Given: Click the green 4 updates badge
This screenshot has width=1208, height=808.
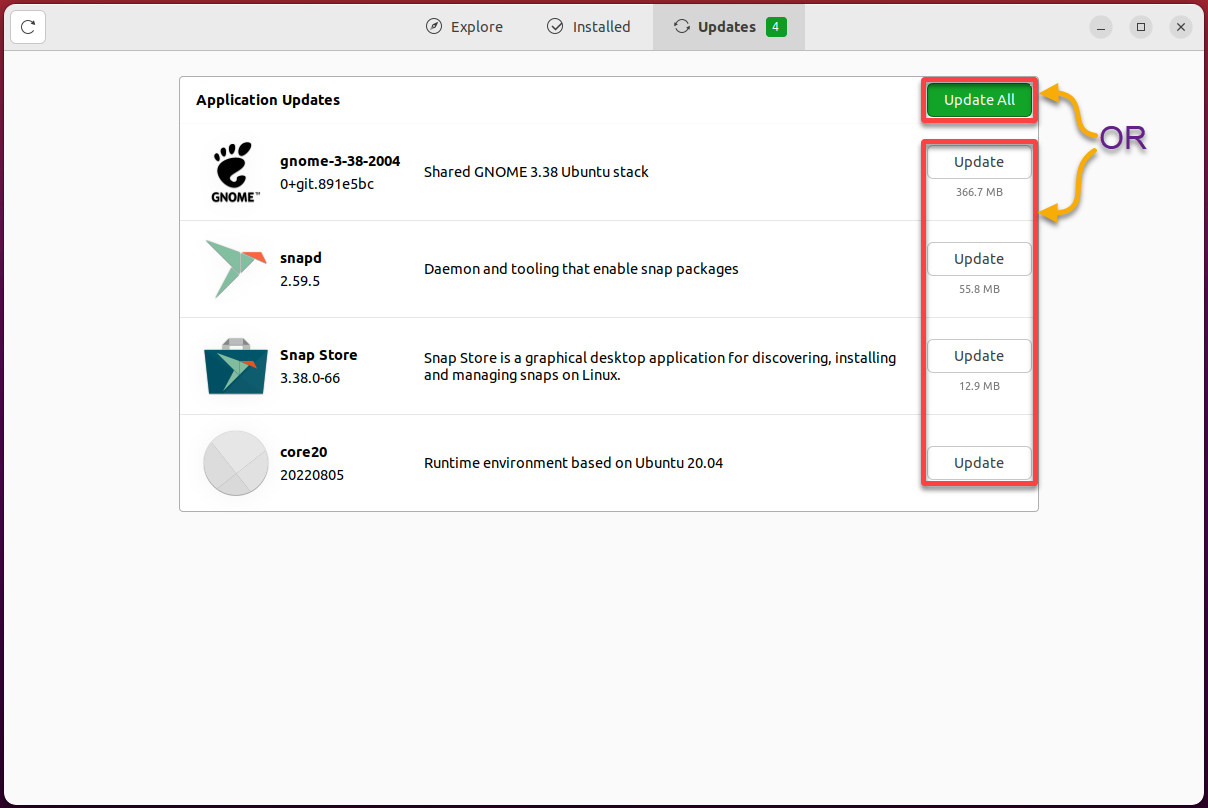Looking at the screenshot, I should 776,27.
